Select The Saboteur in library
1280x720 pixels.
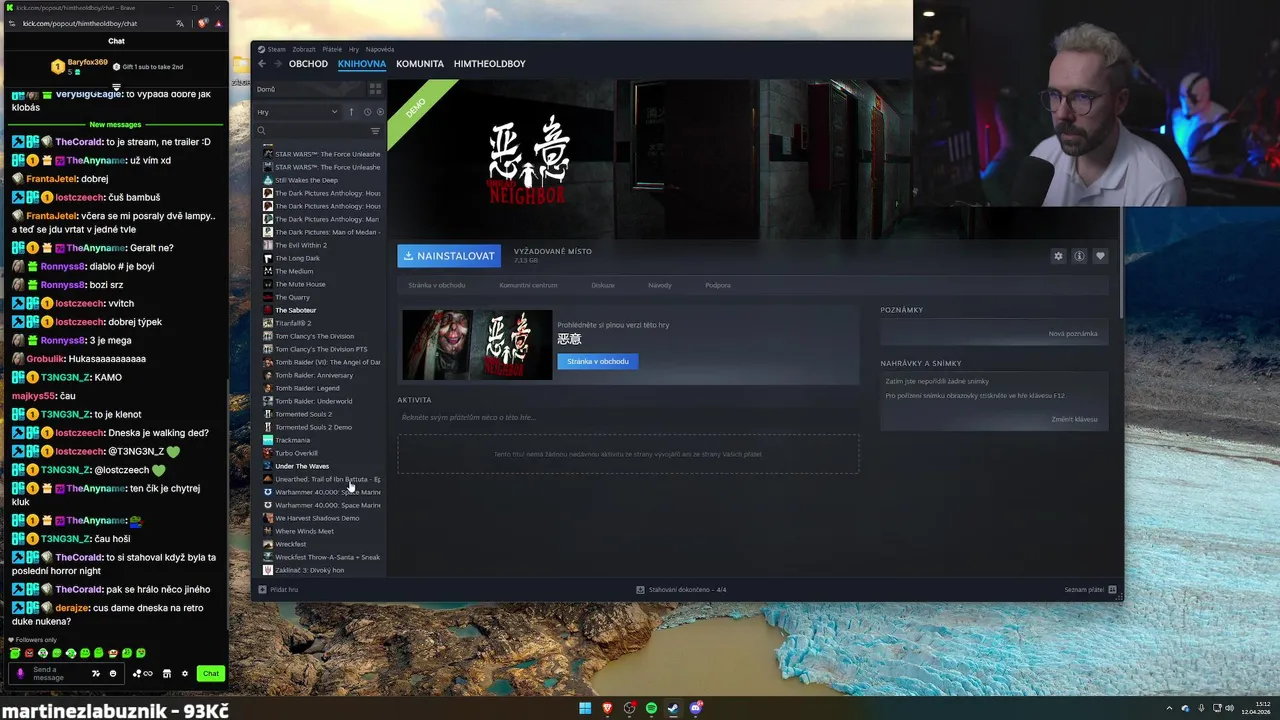(x=295, y=310)
